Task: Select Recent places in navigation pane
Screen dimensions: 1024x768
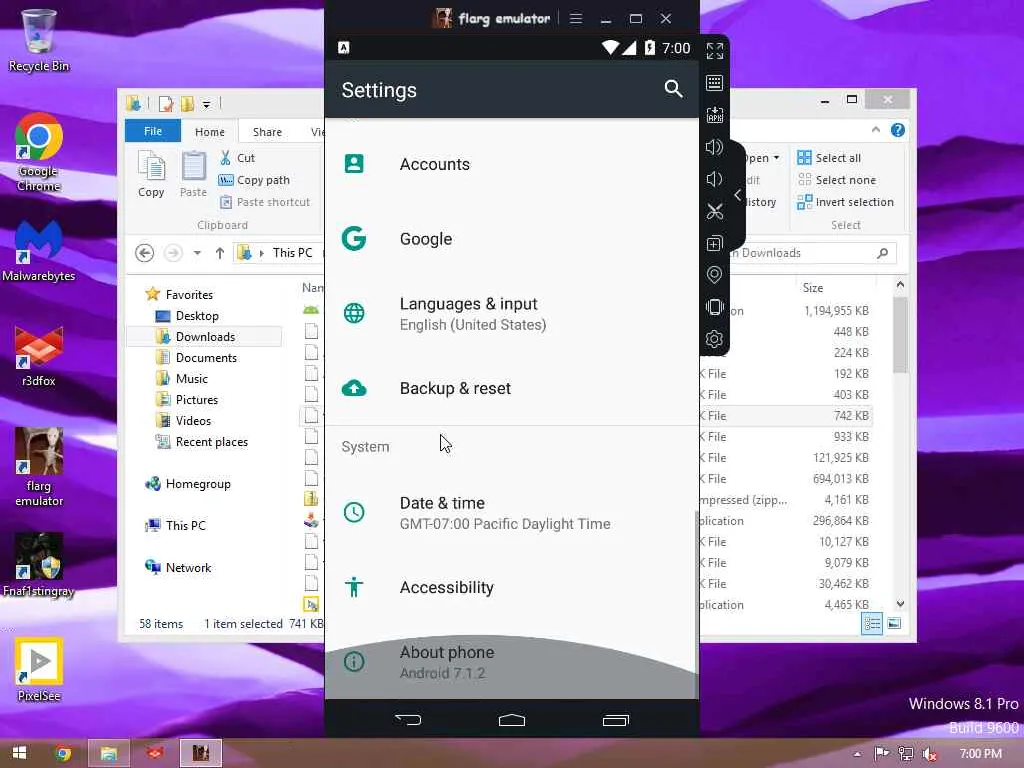Action: (202, 442)
